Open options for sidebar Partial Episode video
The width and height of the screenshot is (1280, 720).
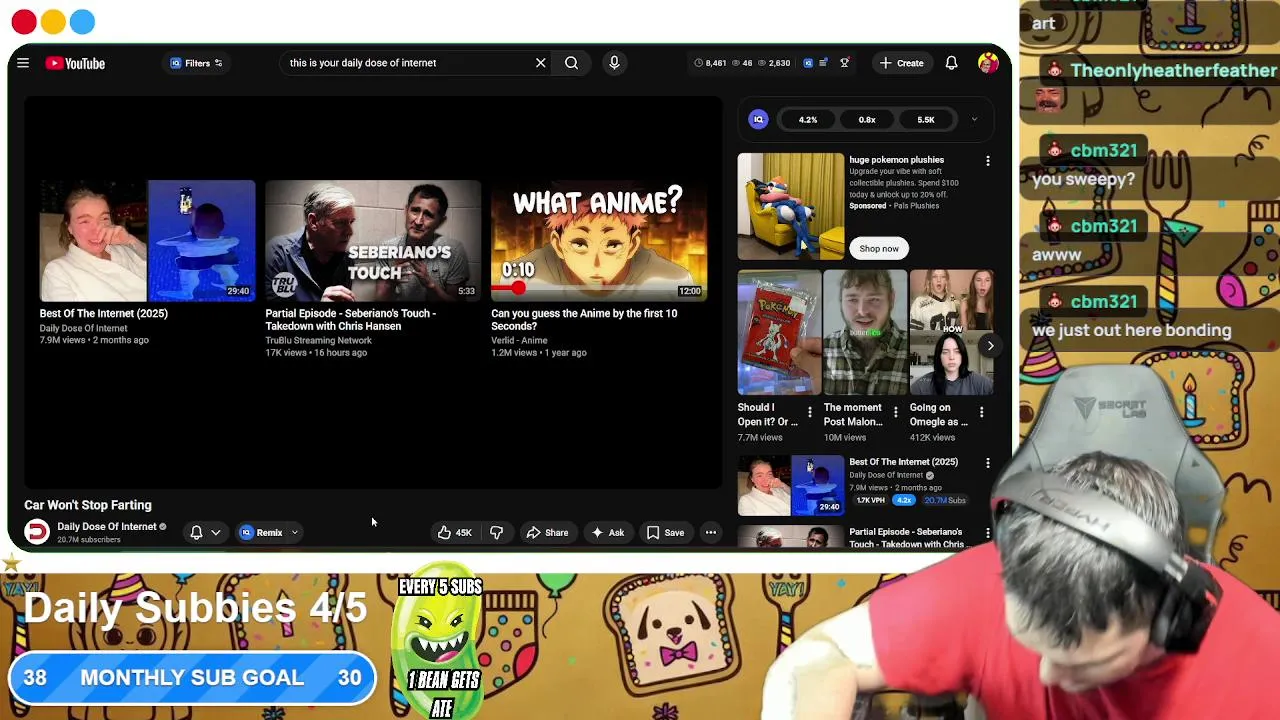coord(988,534)
